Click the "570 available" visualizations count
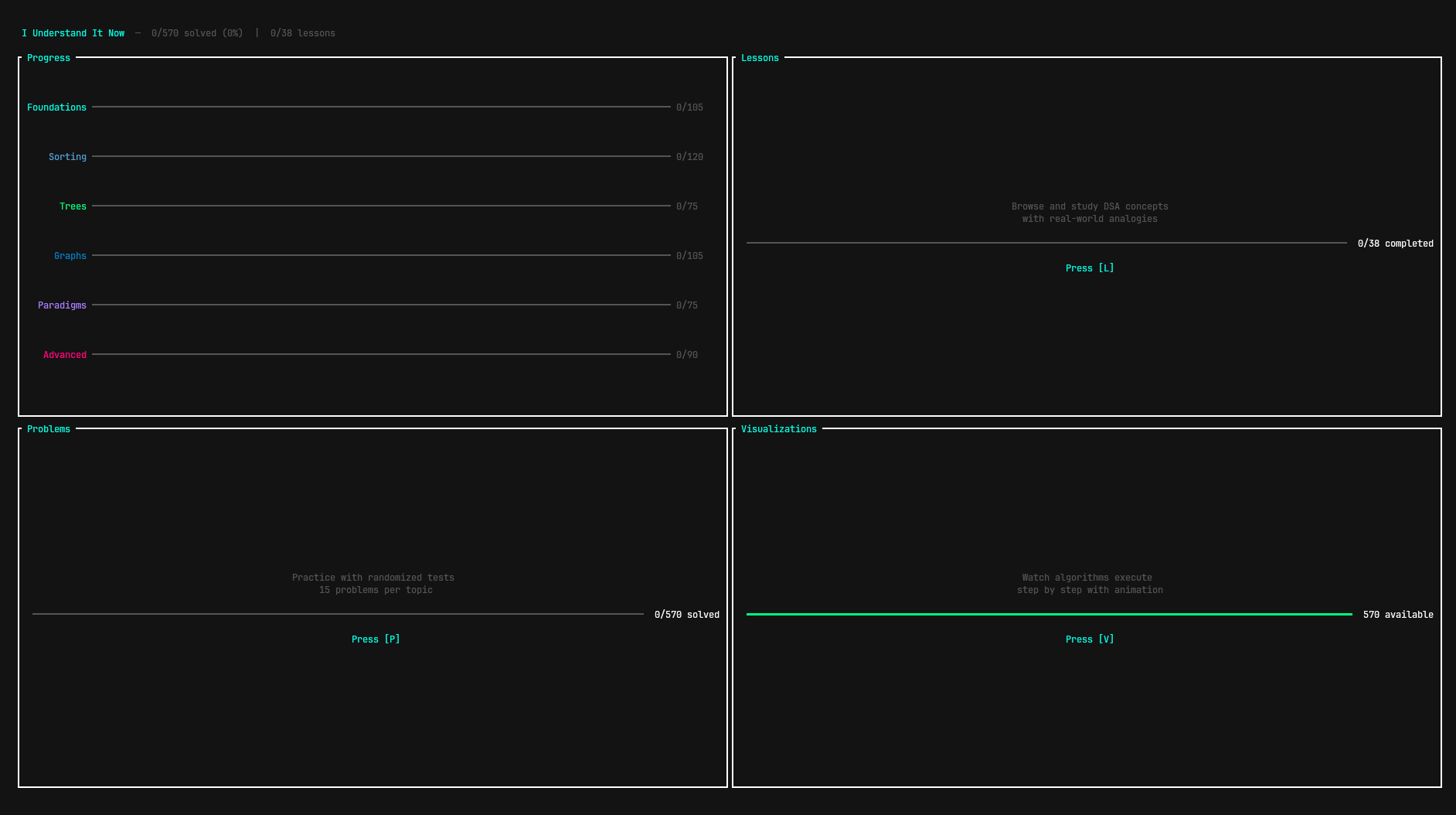1456x815 pixels. tap(1397, 615)
